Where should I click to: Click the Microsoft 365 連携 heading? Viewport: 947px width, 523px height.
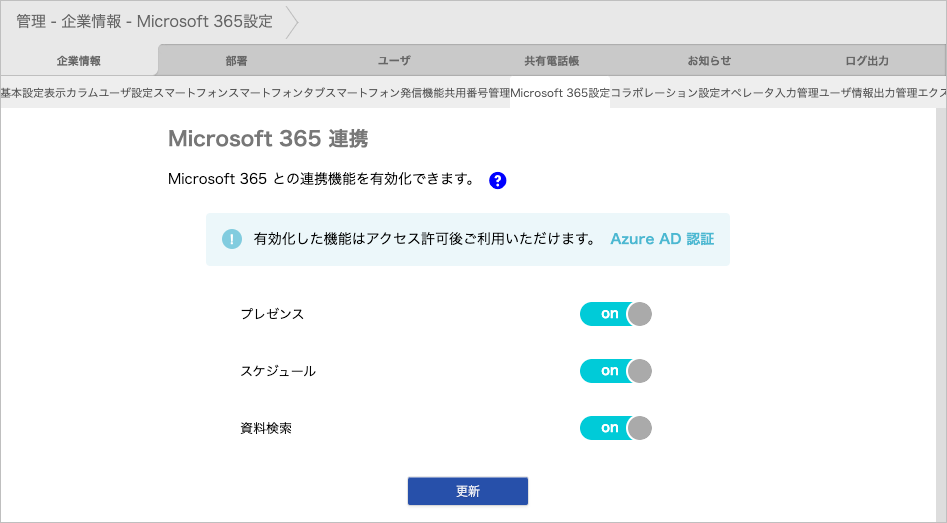tap(268, 138)
